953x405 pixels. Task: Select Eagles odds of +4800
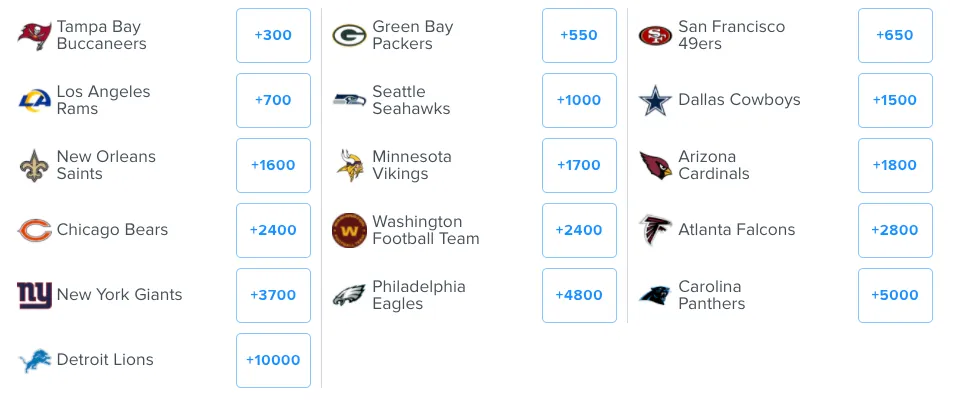[x=579, y=295]
